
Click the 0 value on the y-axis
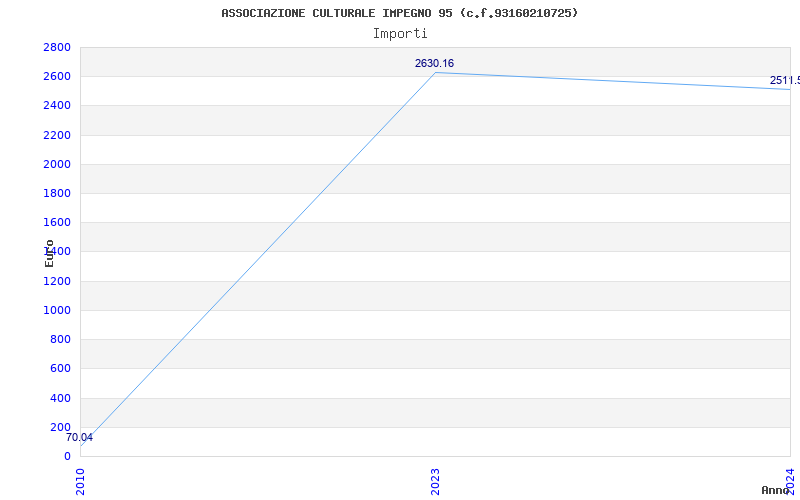click(x=67, y=456)
